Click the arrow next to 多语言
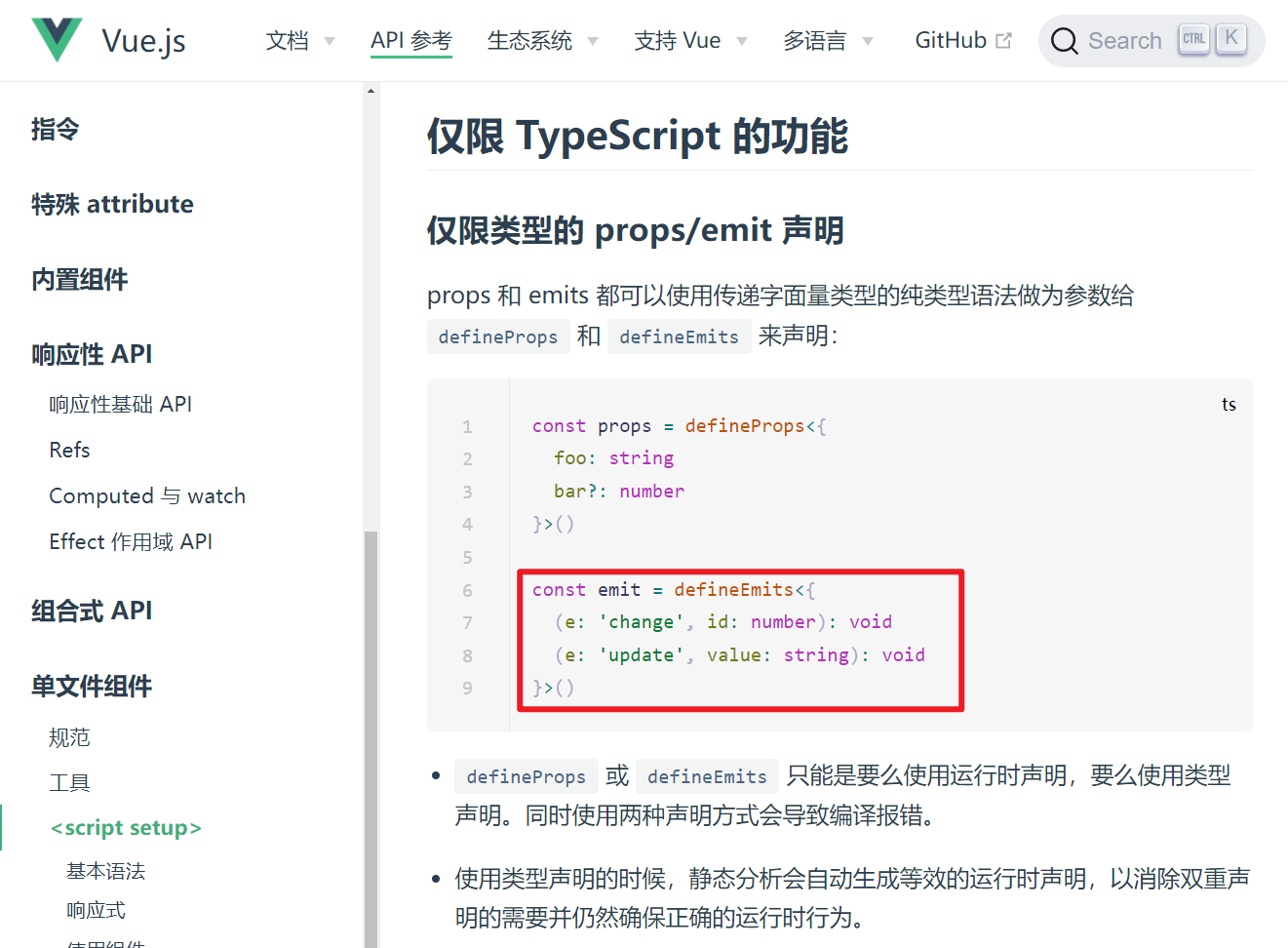This screenshot has height=948, width=1288. tap(868, 41)
